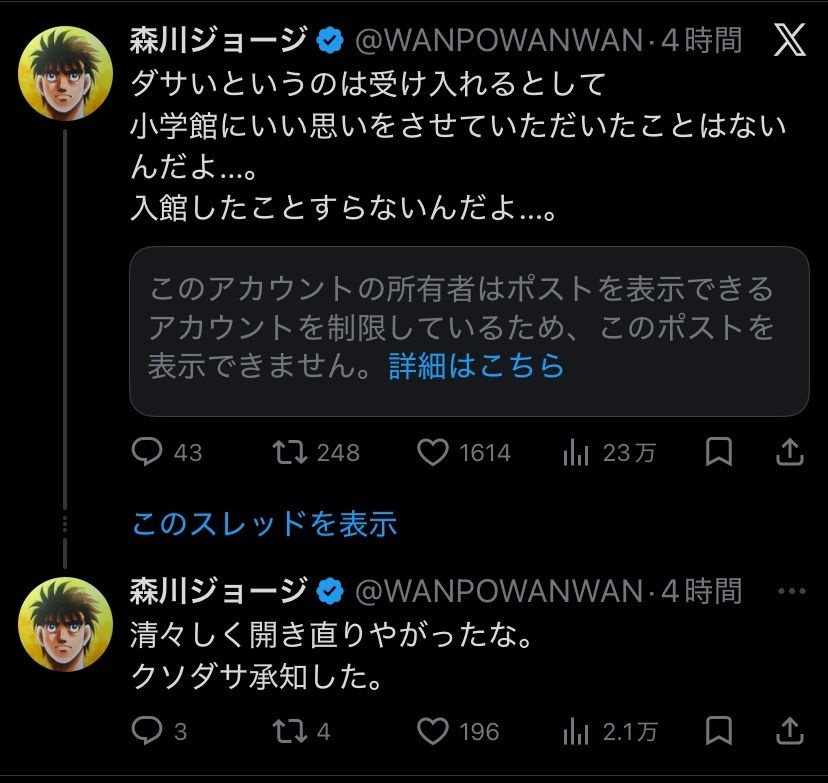The height and width of the screenshot is (783, 828).
Task: Repost the first post with 248 reposts
Action: pyautogui.click(x=289, y=453)
